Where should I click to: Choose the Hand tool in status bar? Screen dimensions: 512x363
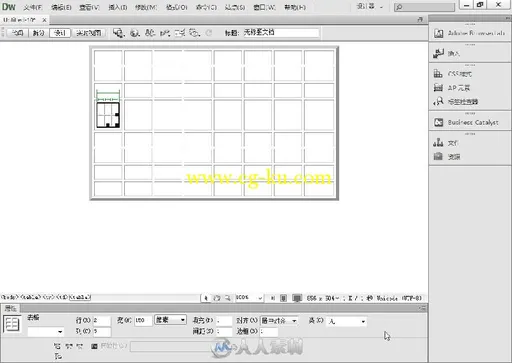(217, 298)
